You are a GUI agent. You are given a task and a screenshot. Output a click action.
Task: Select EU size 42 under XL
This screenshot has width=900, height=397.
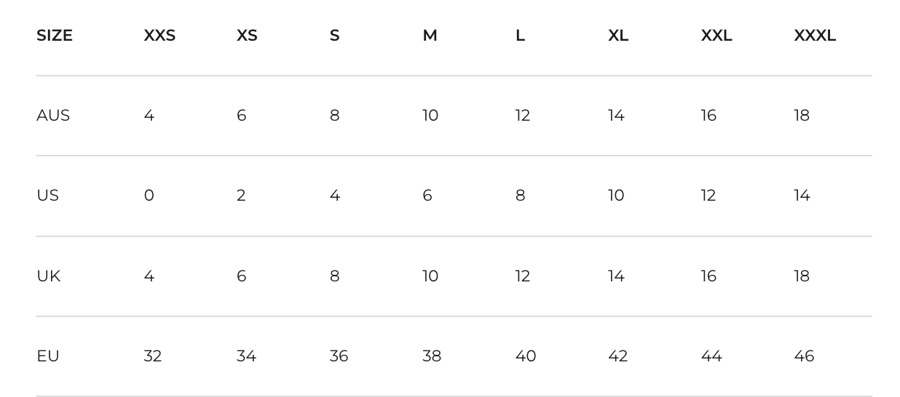tap(618, 356)
